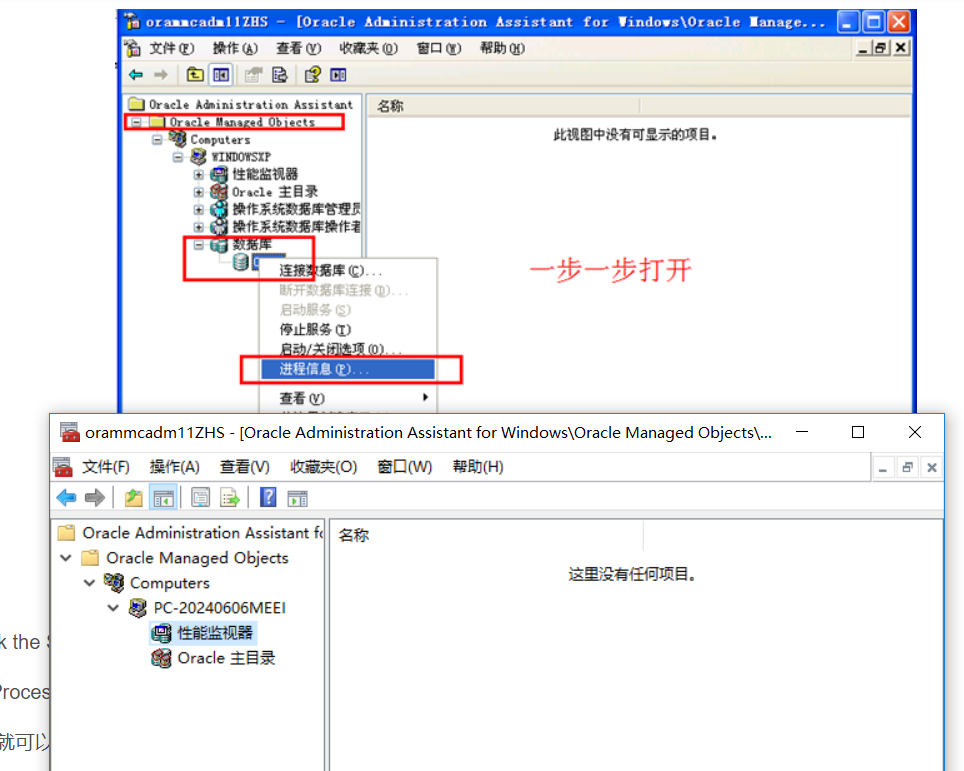Click Forward arrow in upper XP window toolbar
964x771 pixels.
coord(160,74)
